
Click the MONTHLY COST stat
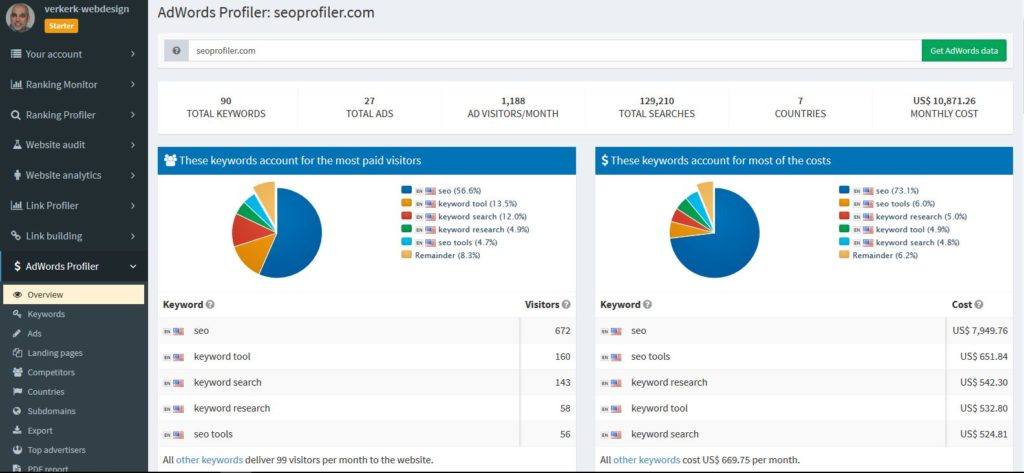coord(944,107)
